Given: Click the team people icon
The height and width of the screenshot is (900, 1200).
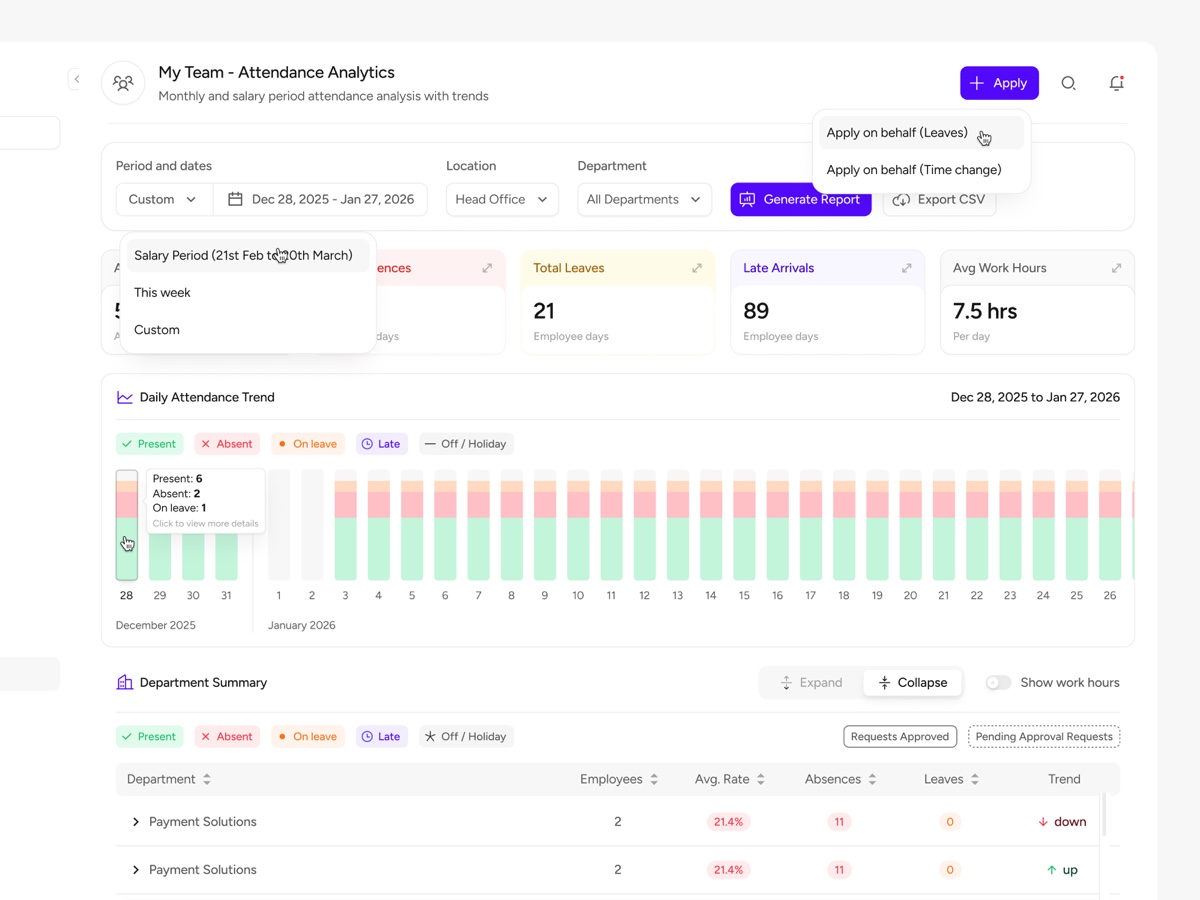Looking at the screenshot, I should pos(123,83).
